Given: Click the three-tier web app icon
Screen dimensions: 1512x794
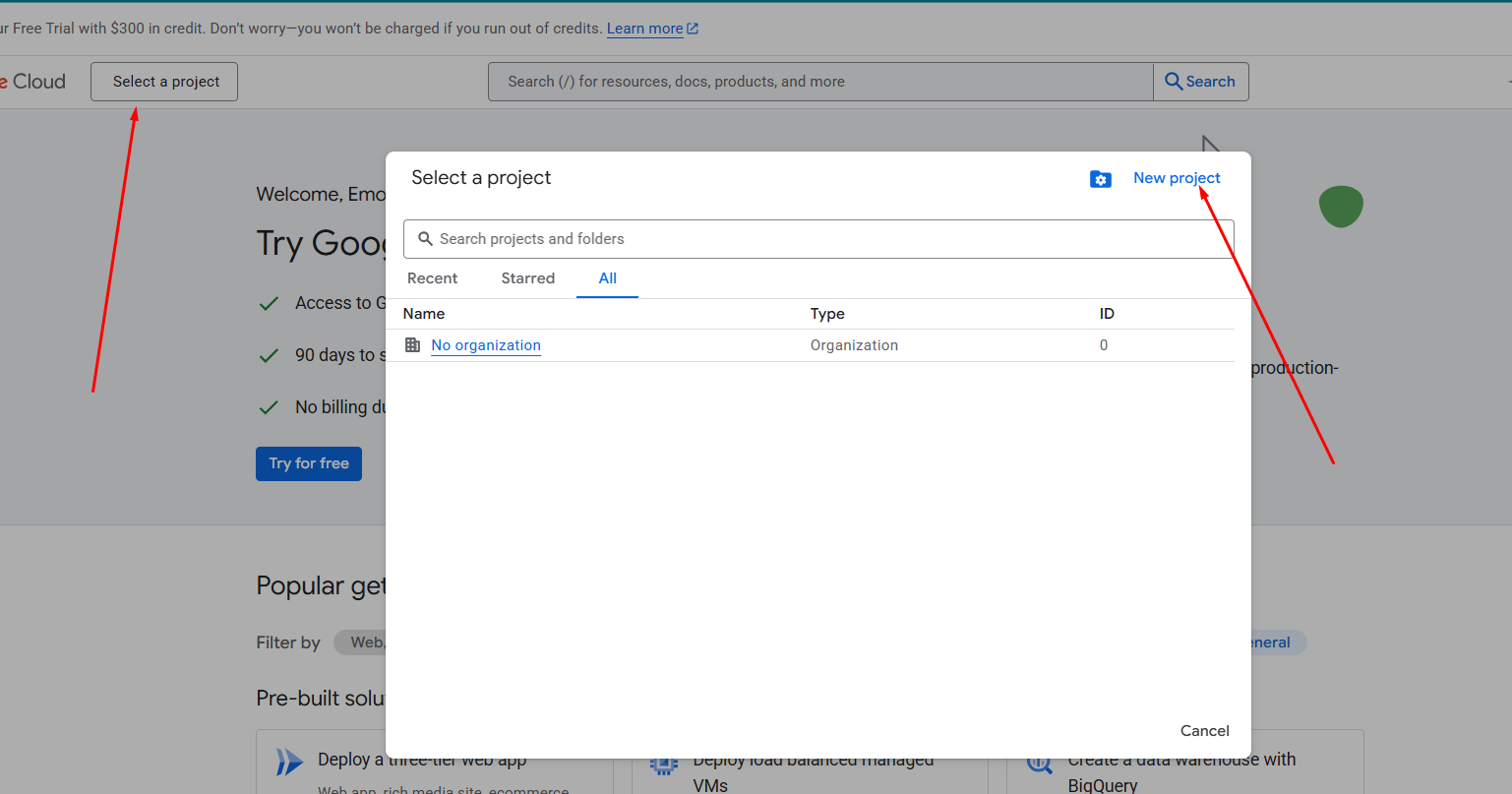Looking at the screenshot, I should click(289, 762).
